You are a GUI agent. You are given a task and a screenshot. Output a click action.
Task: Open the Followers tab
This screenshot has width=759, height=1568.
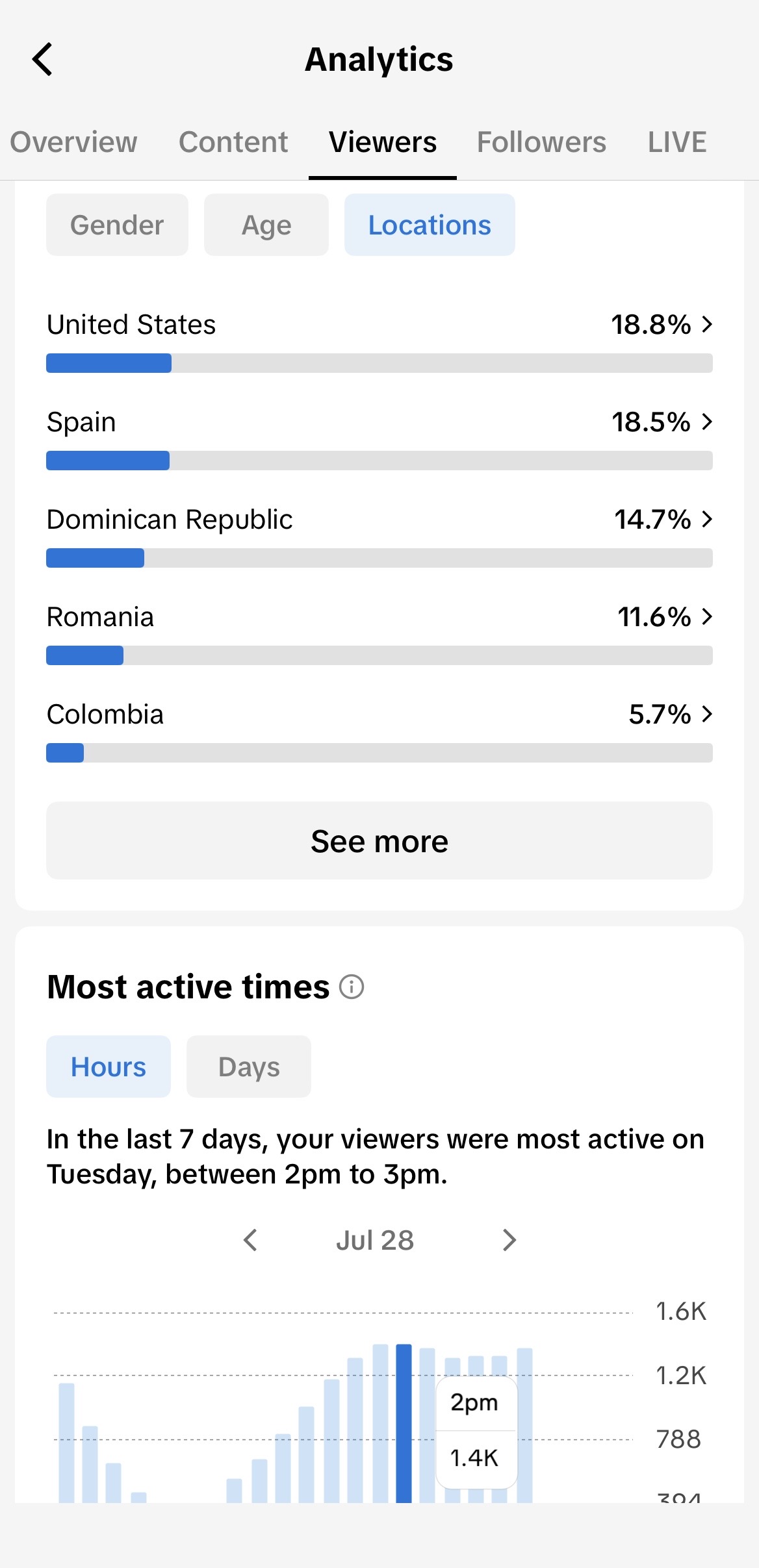pos(541,142)
